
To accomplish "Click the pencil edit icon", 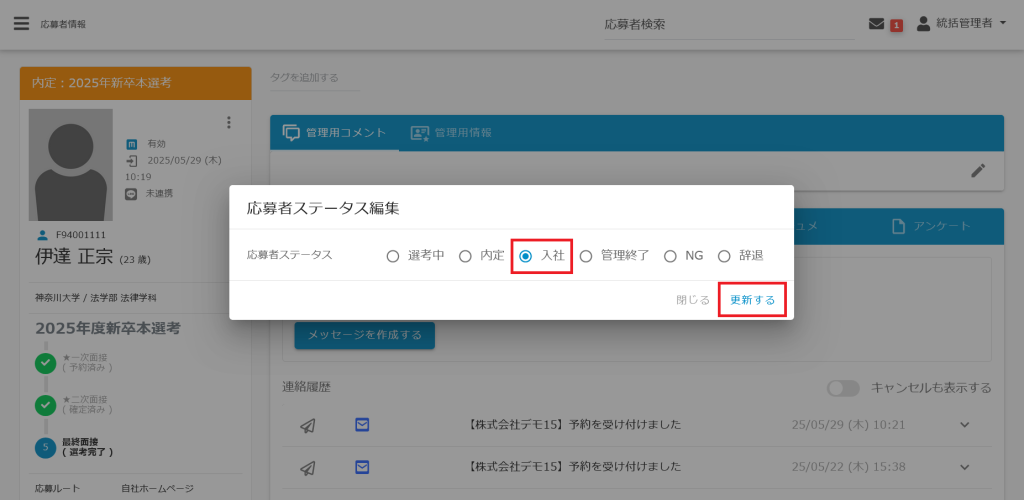I will pyautogui.click(x=978, y=171).
